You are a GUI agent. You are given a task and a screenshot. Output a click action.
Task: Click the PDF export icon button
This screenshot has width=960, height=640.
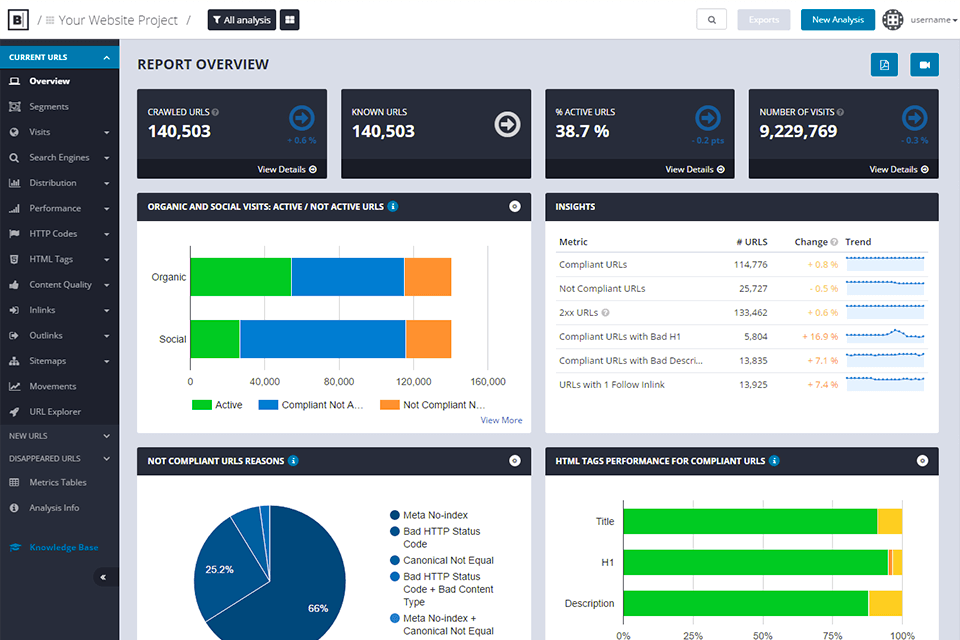pyautogui.click(x=884, y=65)
